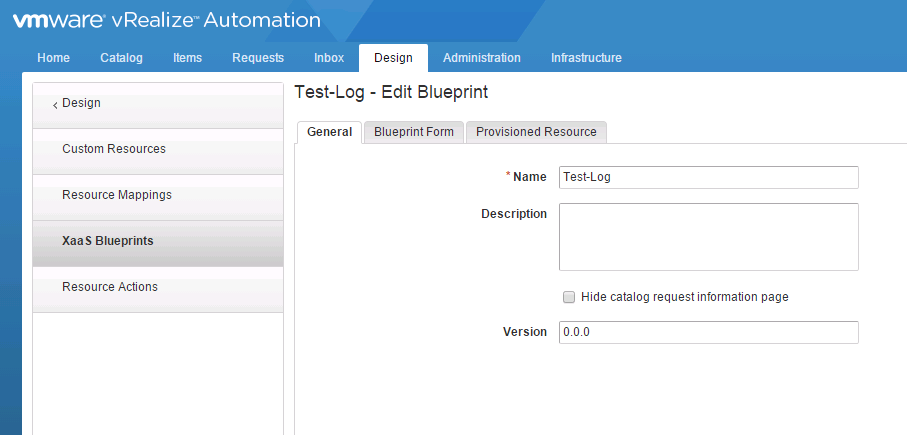907x435 pixels.
Task: Click the Version field label
Action: [525, 332]
